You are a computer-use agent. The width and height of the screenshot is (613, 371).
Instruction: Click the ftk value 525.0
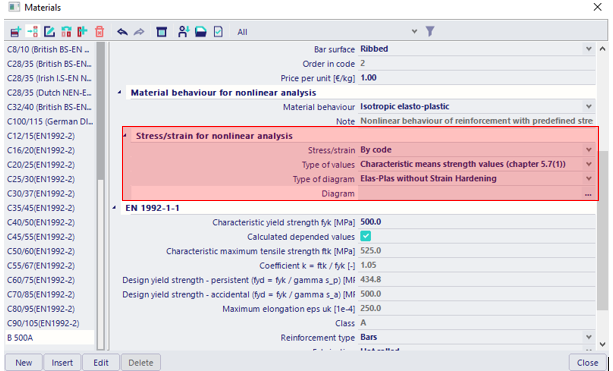[371, 251]
